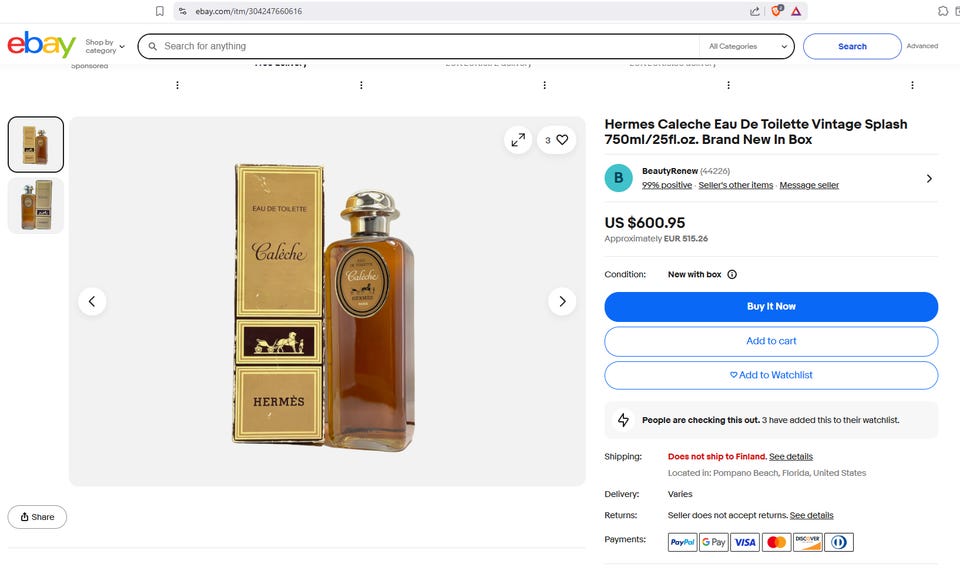Click the eBay logo
This screenshot has height=574, width=960.
[x=41, y=46]
